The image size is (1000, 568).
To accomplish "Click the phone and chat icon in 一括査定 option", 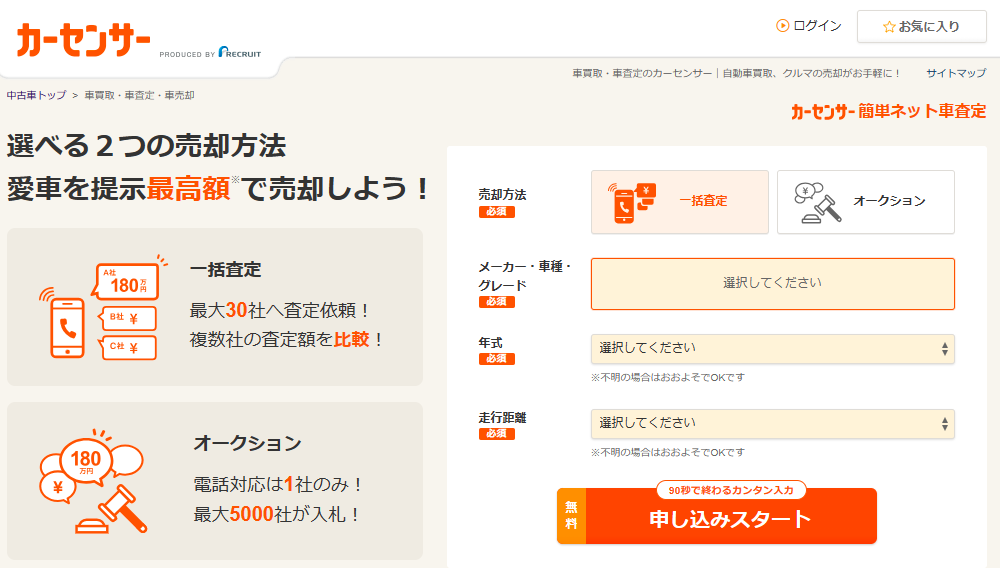I will click(631, 203).
